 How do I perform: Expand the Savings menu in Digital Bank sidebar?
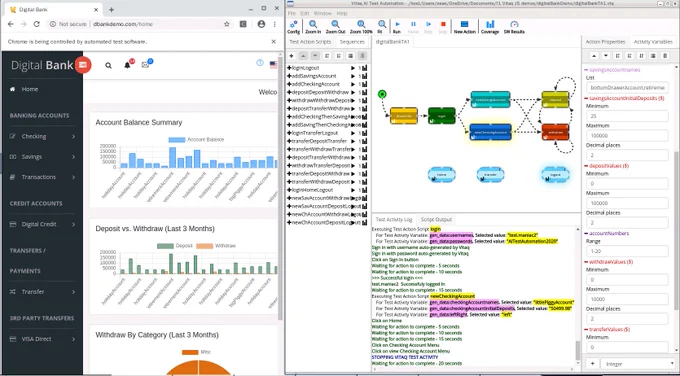pos(42,157)
